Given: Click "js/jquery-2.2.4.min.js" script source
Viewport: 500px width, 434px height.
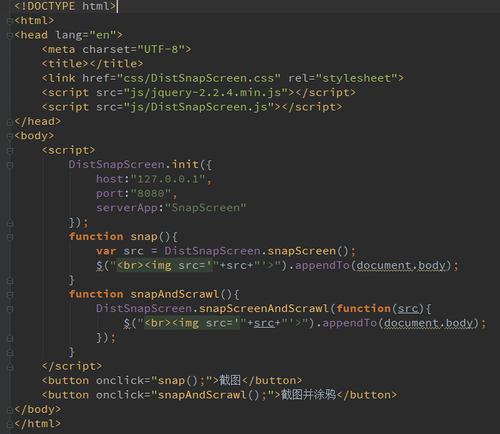Looking at the screenshot, I should pyautogui.click(x=206, y=92).
